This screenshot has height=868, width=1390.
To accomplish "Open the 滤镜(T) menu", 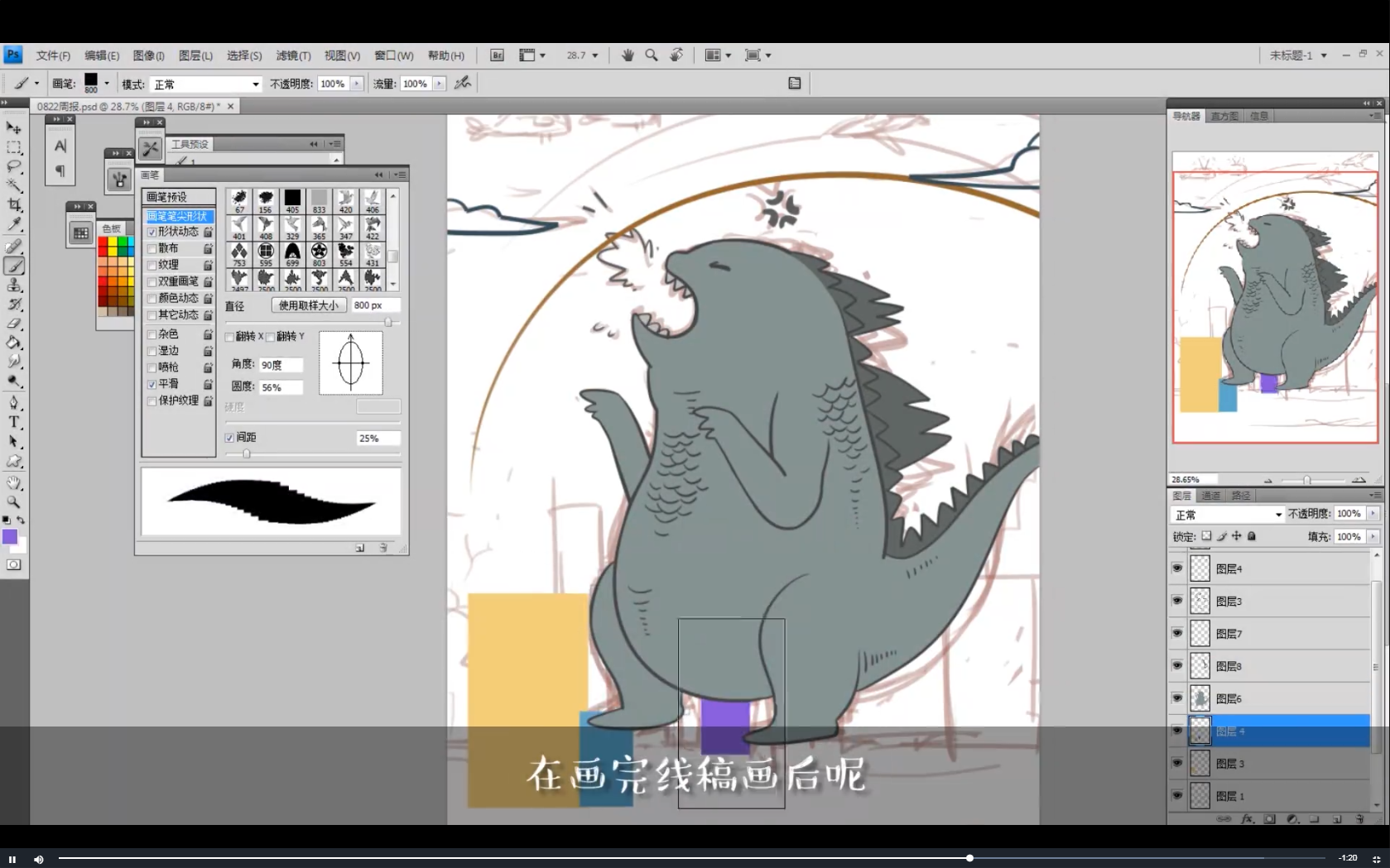I will [293, 55].
